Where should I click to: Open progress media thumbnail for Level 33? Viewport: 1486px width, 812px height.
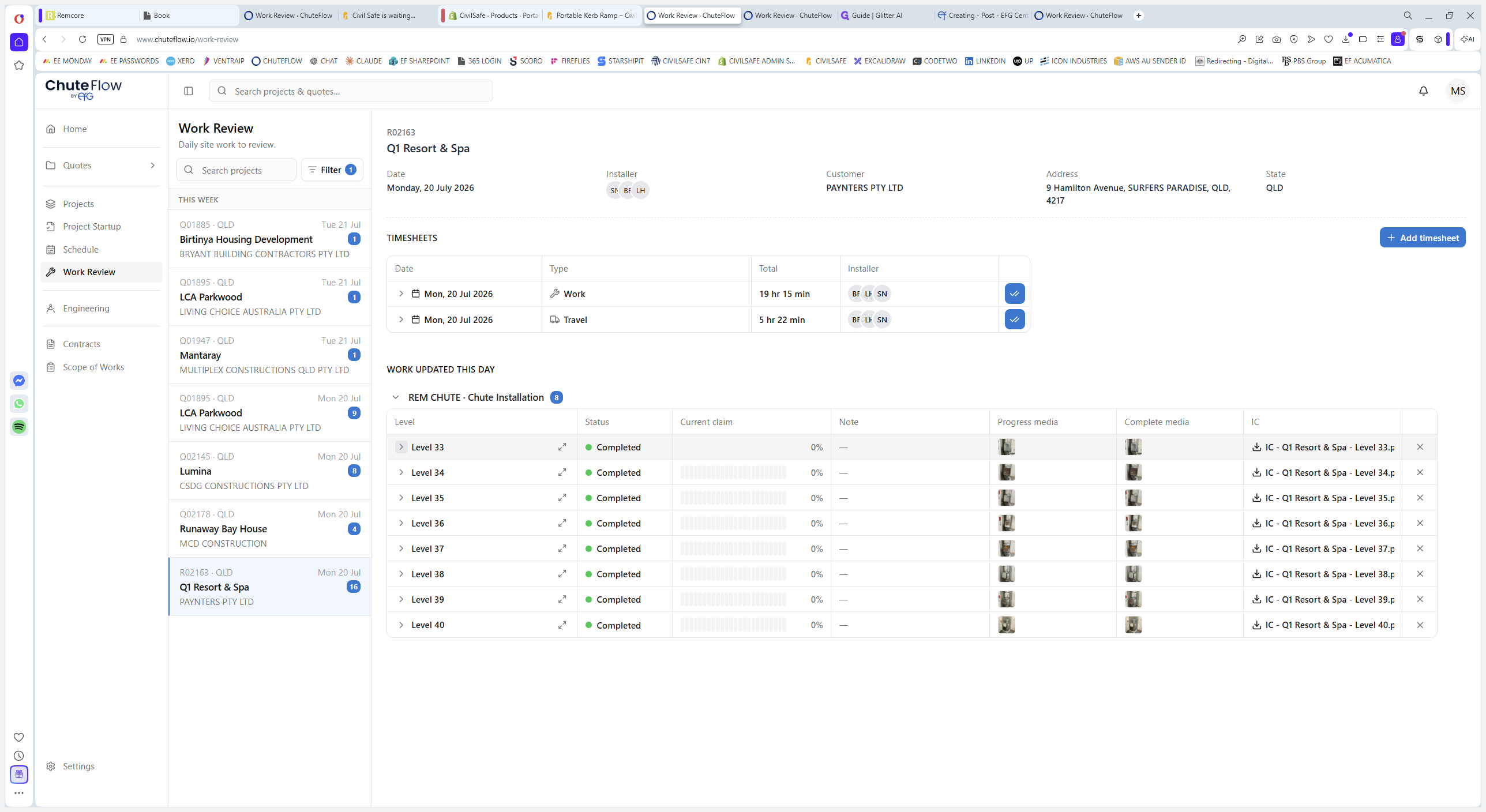coord(1006,447)
